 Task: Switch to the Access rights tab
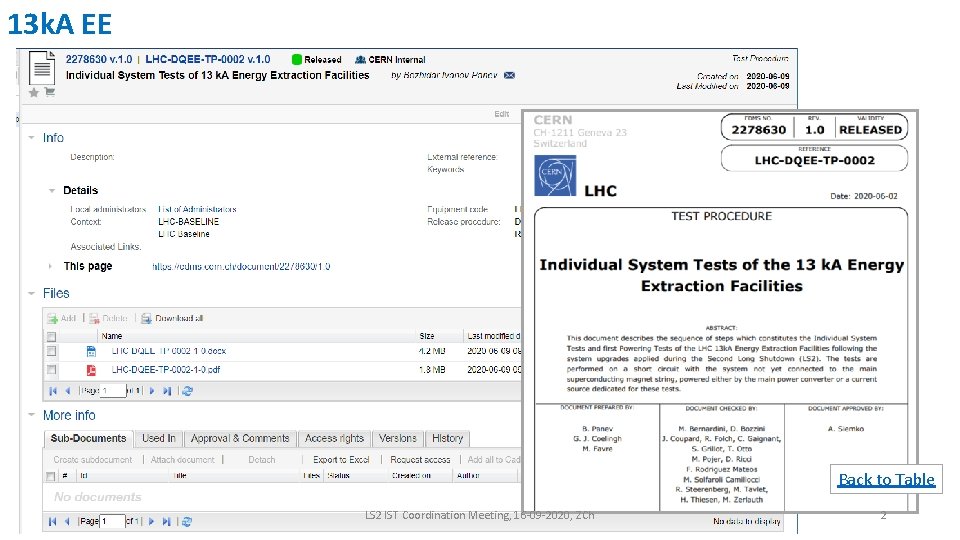pos(334,438)
